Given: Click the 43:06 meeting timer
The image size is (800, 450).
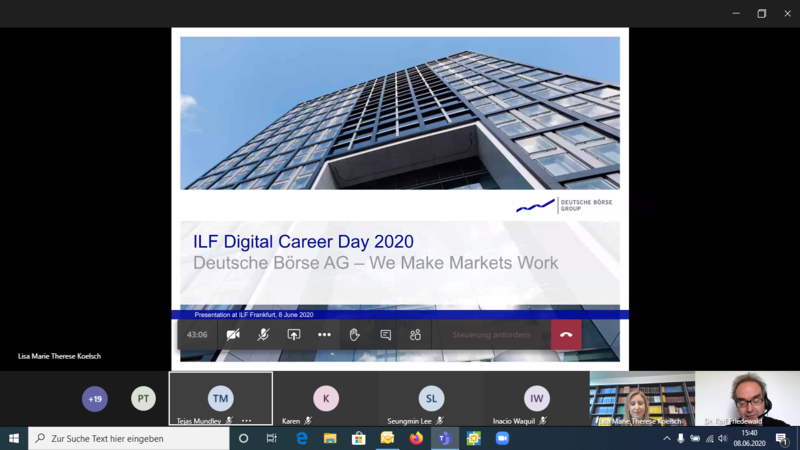Looking at the screenshot, I should point(197,335).
